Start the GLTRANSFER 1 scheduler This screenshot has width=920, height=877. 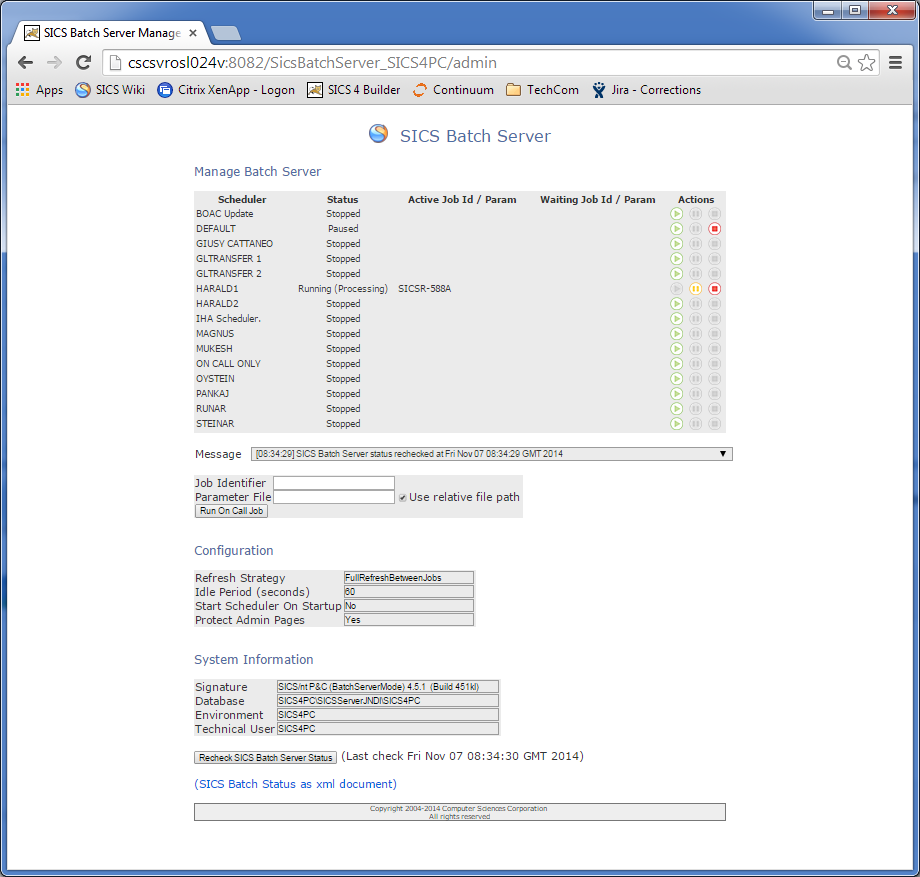coord(677,258)
